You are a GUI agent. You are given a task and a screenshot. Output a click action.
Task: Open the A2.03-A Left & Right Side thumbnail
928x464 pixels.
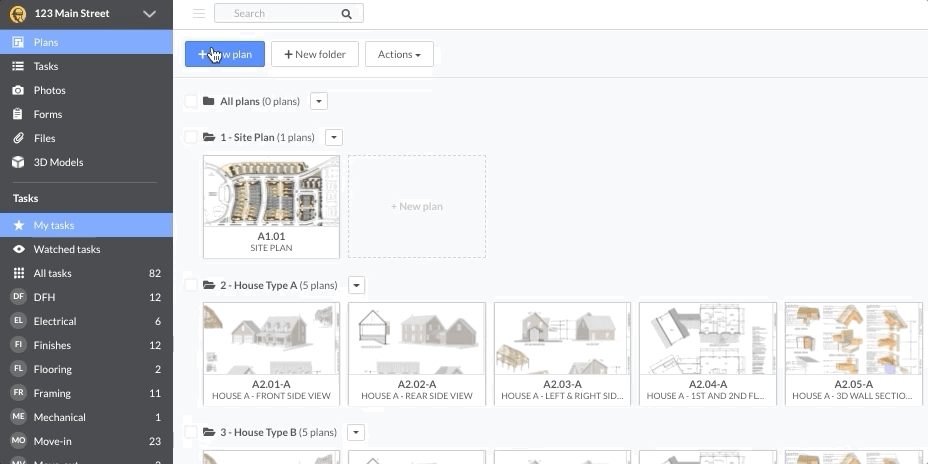click(x=562, y=354)
